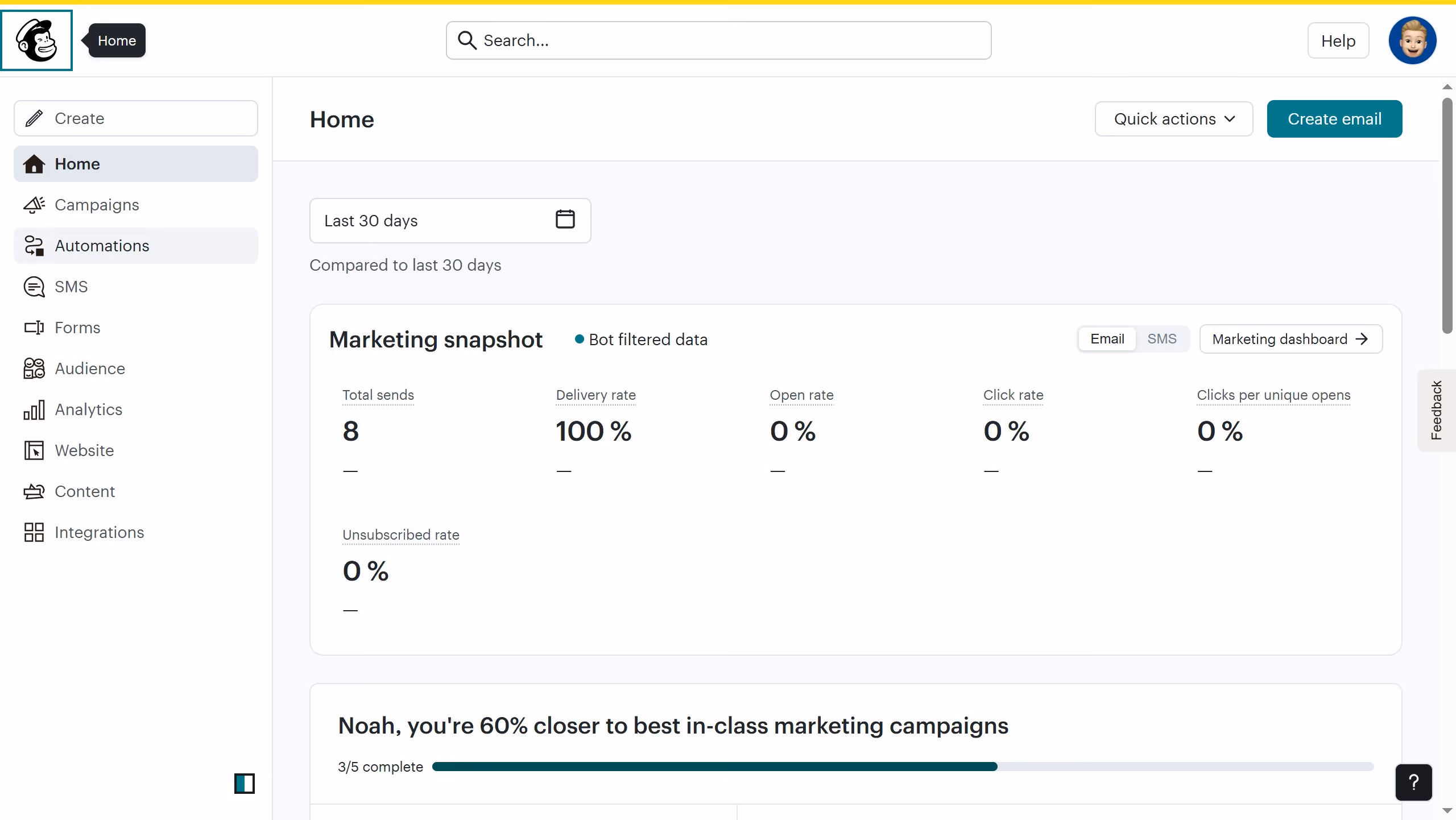Click the Unsubscribed rate label

(x=401, y=535)
